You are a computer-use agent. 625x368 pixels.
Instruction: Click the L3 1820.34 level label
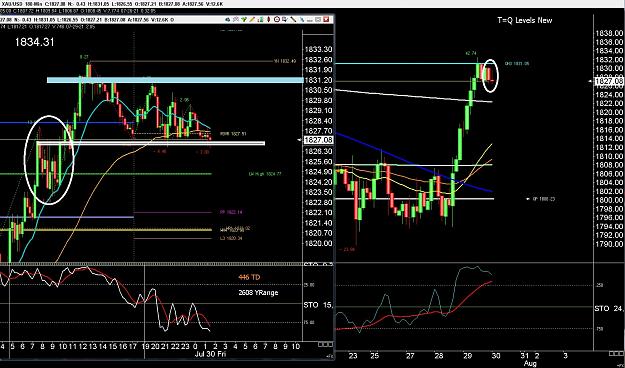click(x=231, y=238)
